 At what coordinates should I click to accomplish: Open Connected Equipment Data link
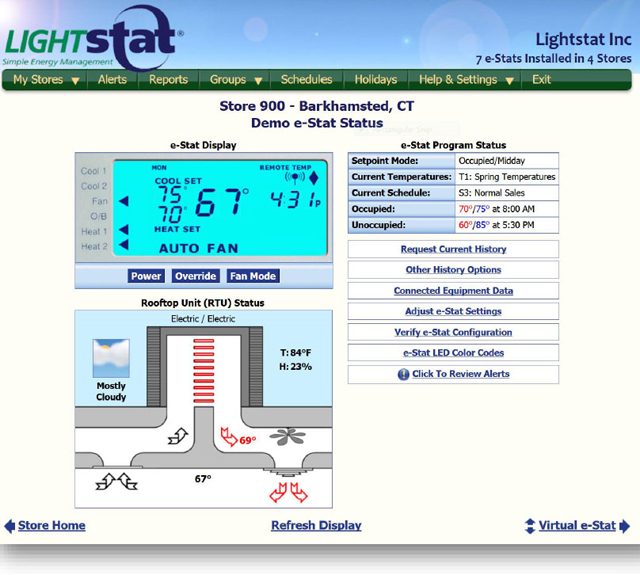click(453, 291)
